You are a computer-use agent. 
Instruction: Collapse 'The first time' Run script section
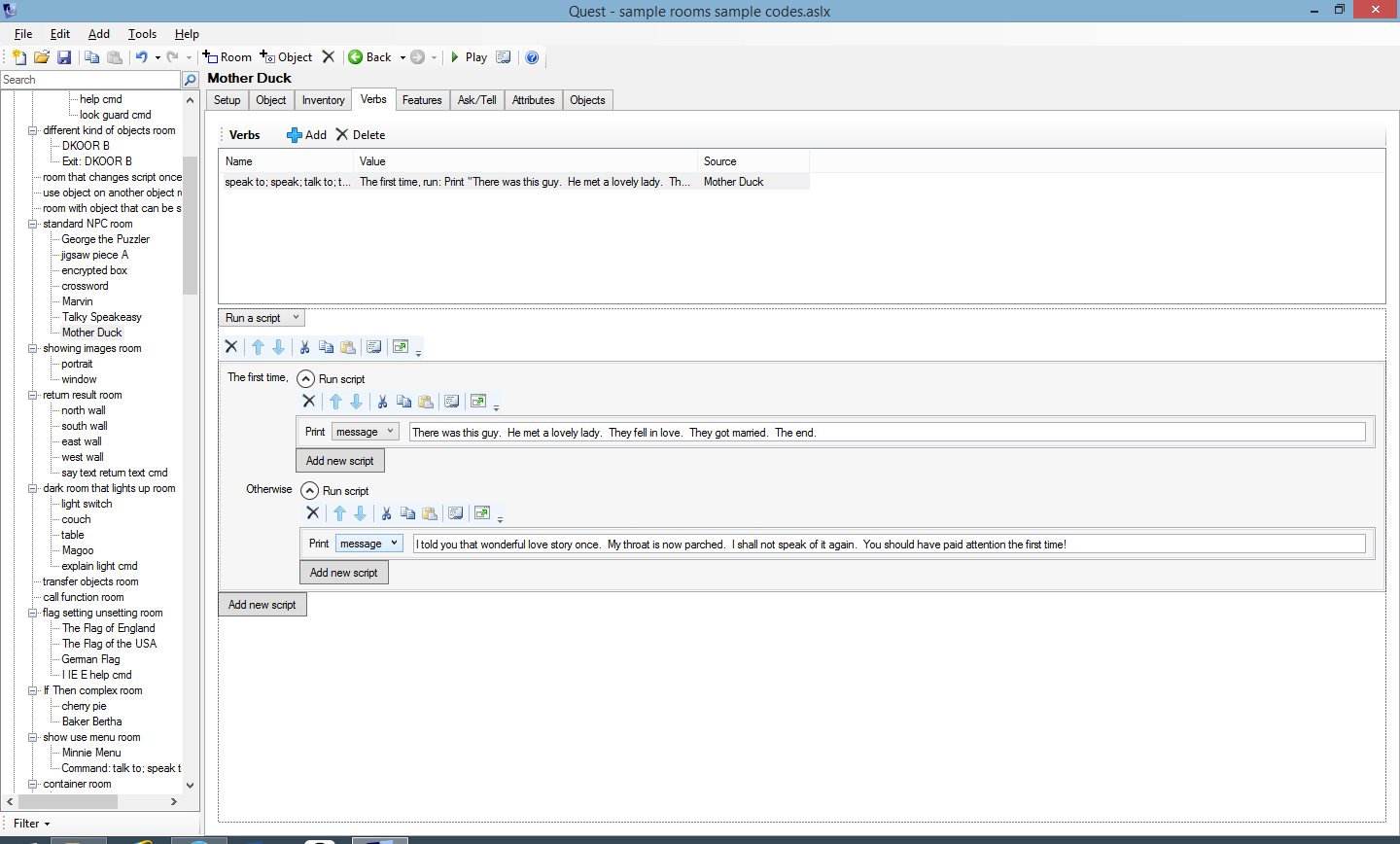coord(305,379)
